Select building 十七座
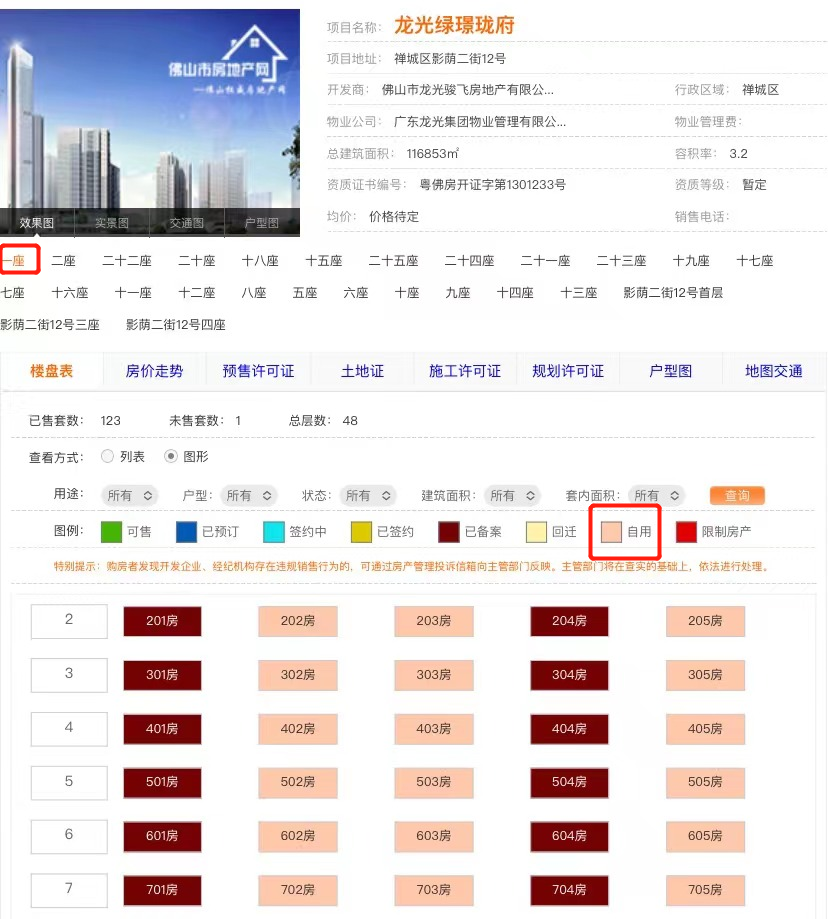Screen dimensions: 828x919 755,261
